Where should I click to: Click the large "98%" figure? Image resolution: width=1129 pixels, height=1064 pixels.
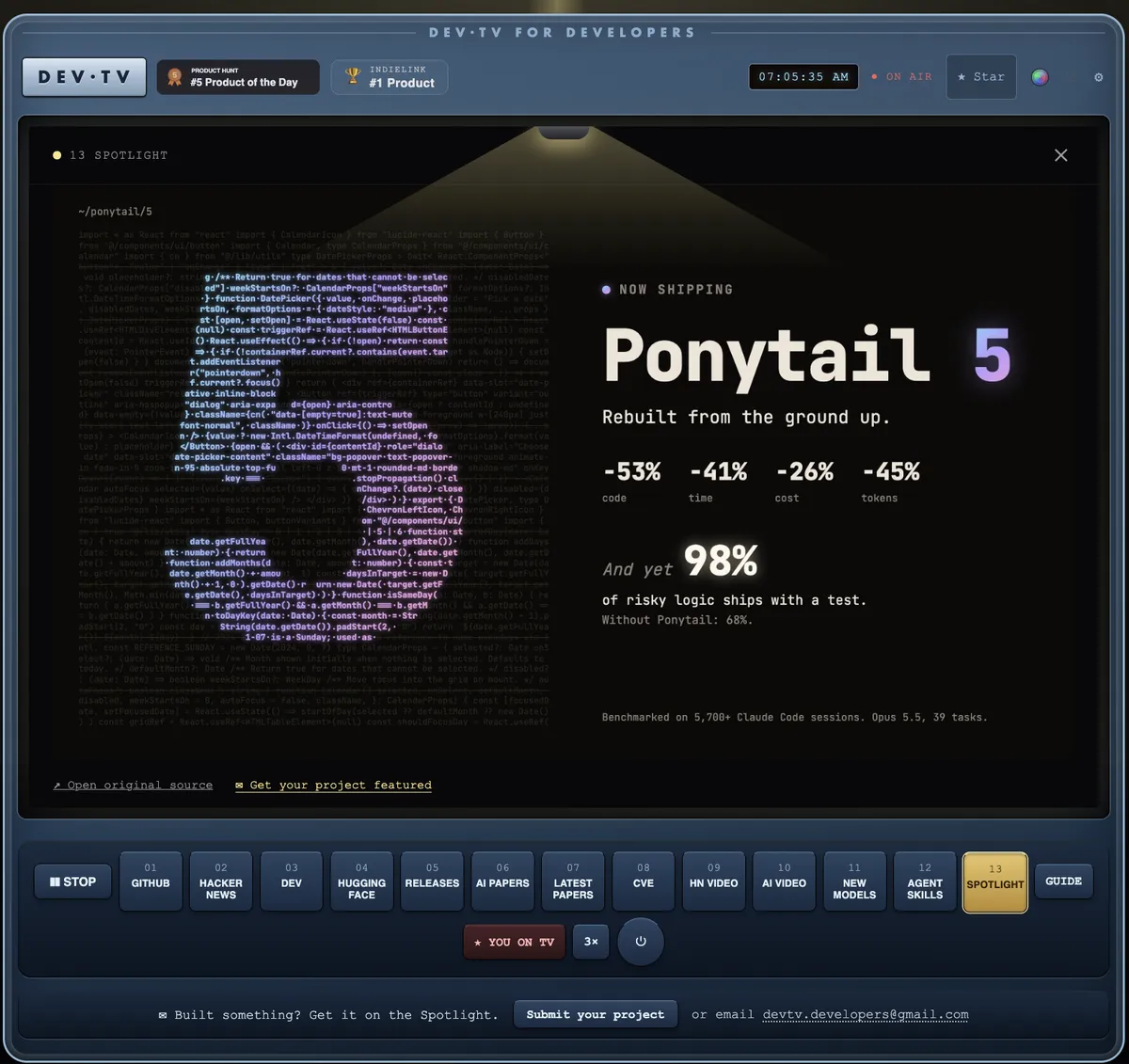(721, 562)
